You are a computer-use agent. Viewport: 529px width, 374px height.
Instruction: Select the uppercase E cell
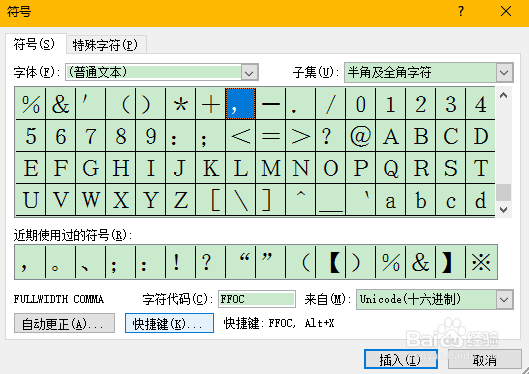(30, 168)
